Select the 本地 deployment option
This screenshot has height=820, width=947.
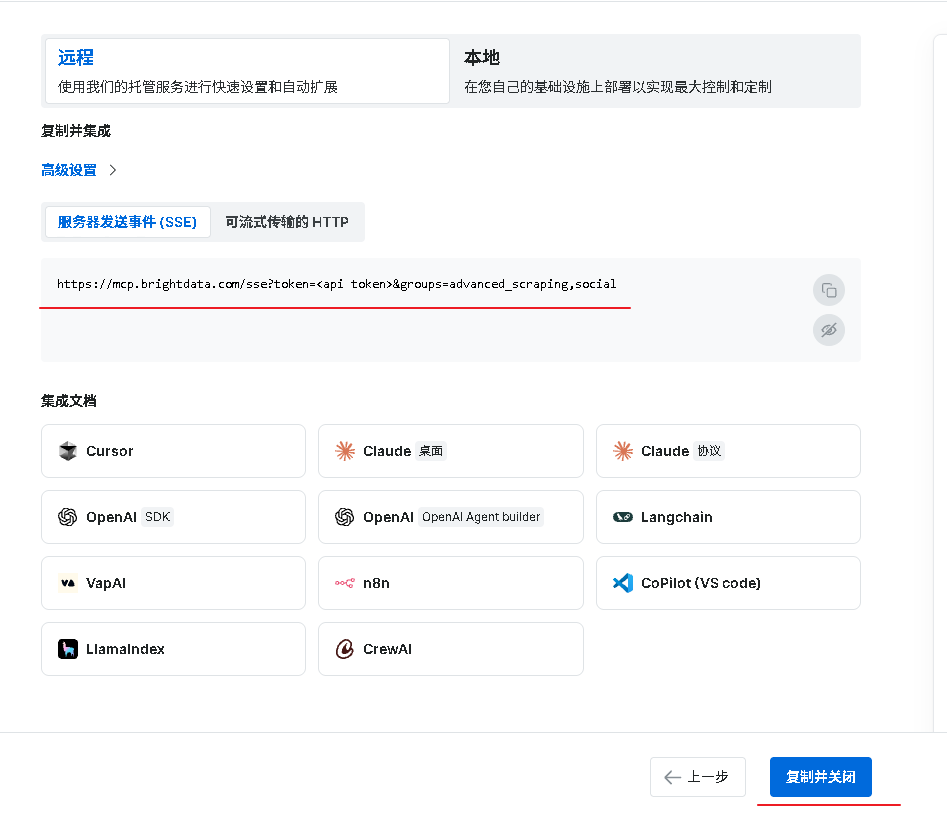coord(655,71)
